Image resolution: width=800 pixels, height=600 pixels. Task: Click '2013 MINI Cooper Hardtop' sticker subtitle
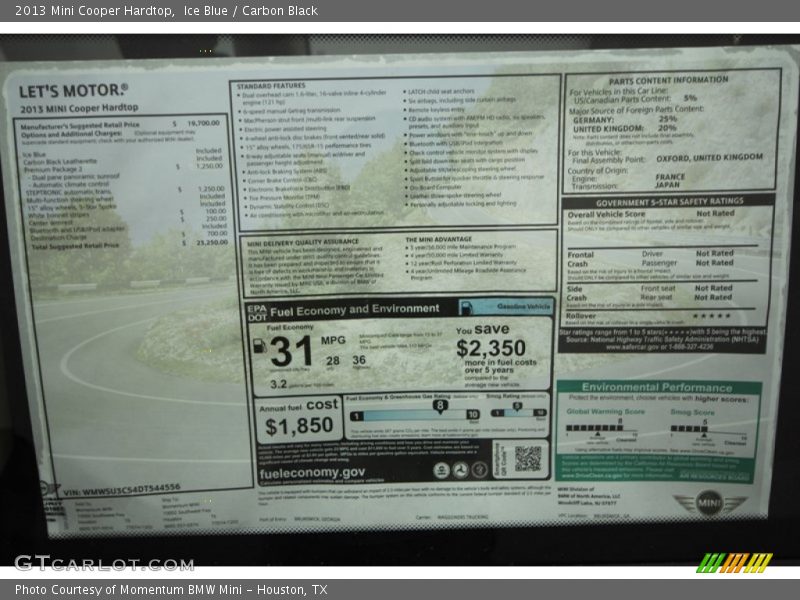click(79, 108)
